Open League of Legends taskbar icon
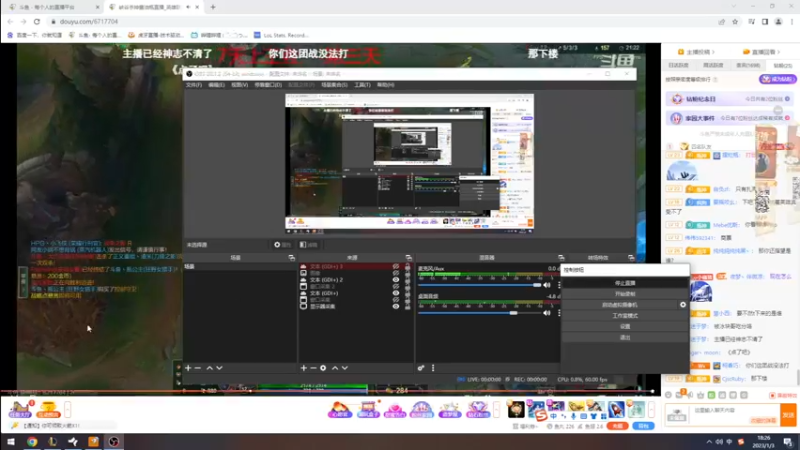 (53, 442)
